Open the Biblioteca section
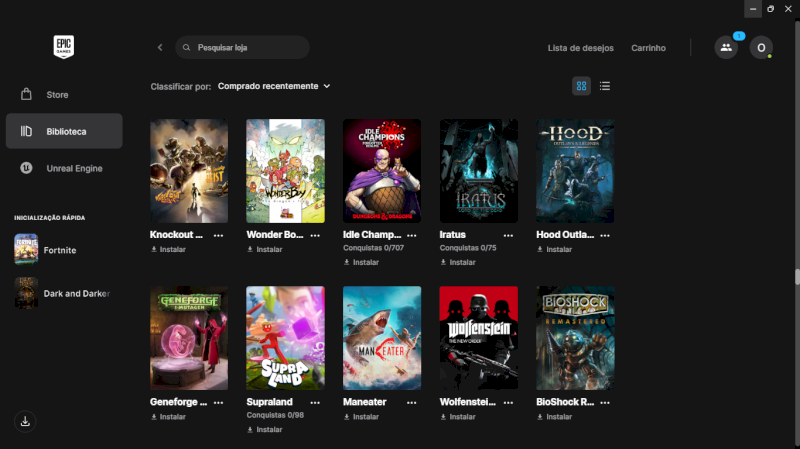Screen dimensions: 800x449 click(64, 131)
